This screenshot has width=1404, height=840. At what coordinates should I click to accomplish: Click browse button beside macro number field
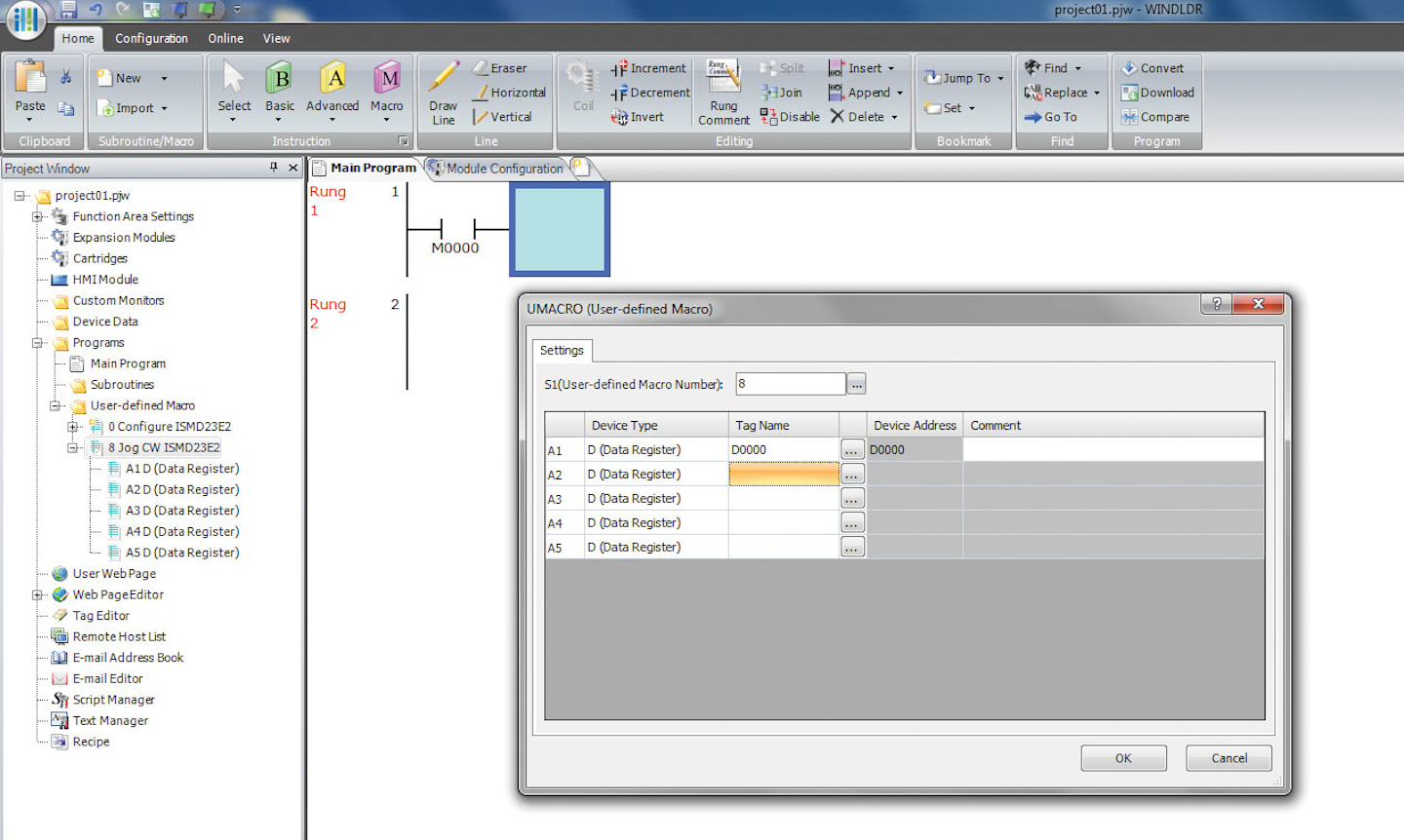[856, 384]
